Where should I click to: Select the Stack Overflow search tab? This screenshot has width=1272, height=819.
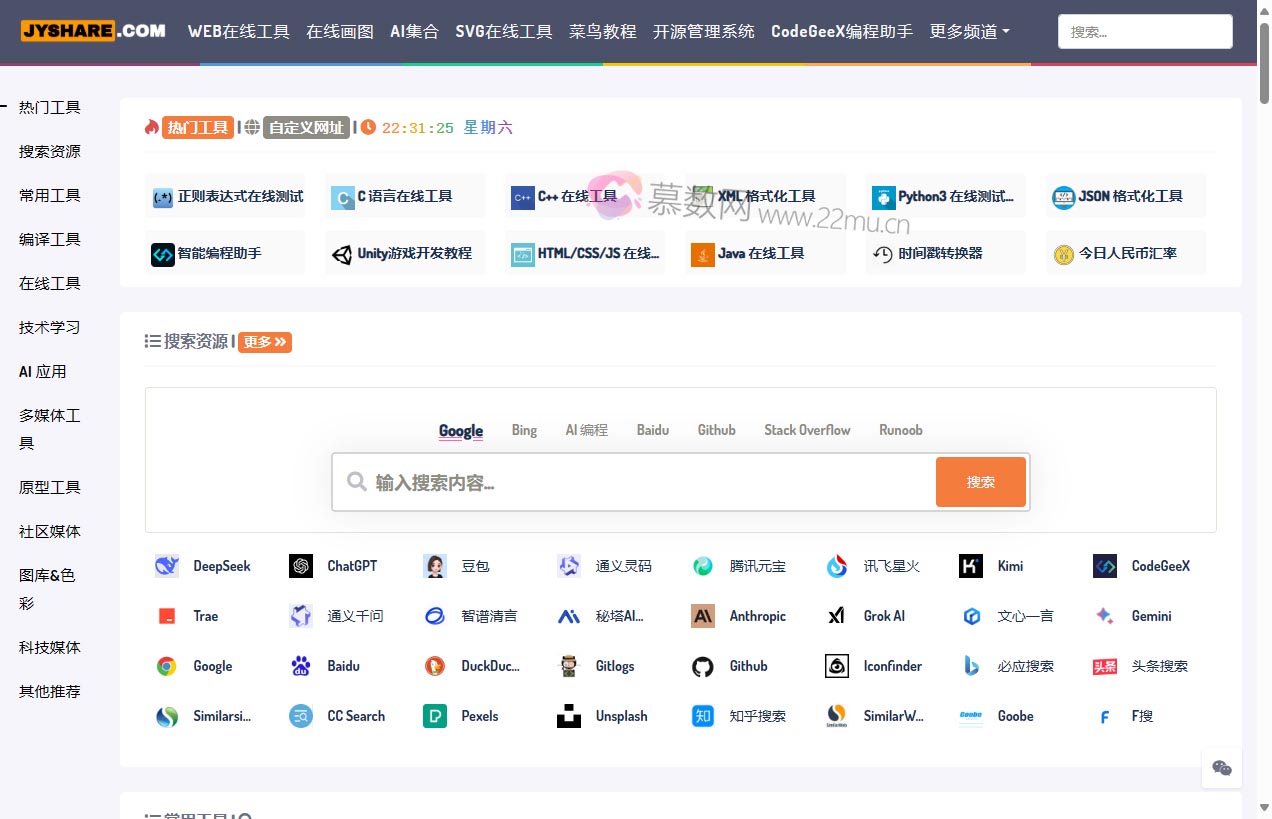point(807,430)
